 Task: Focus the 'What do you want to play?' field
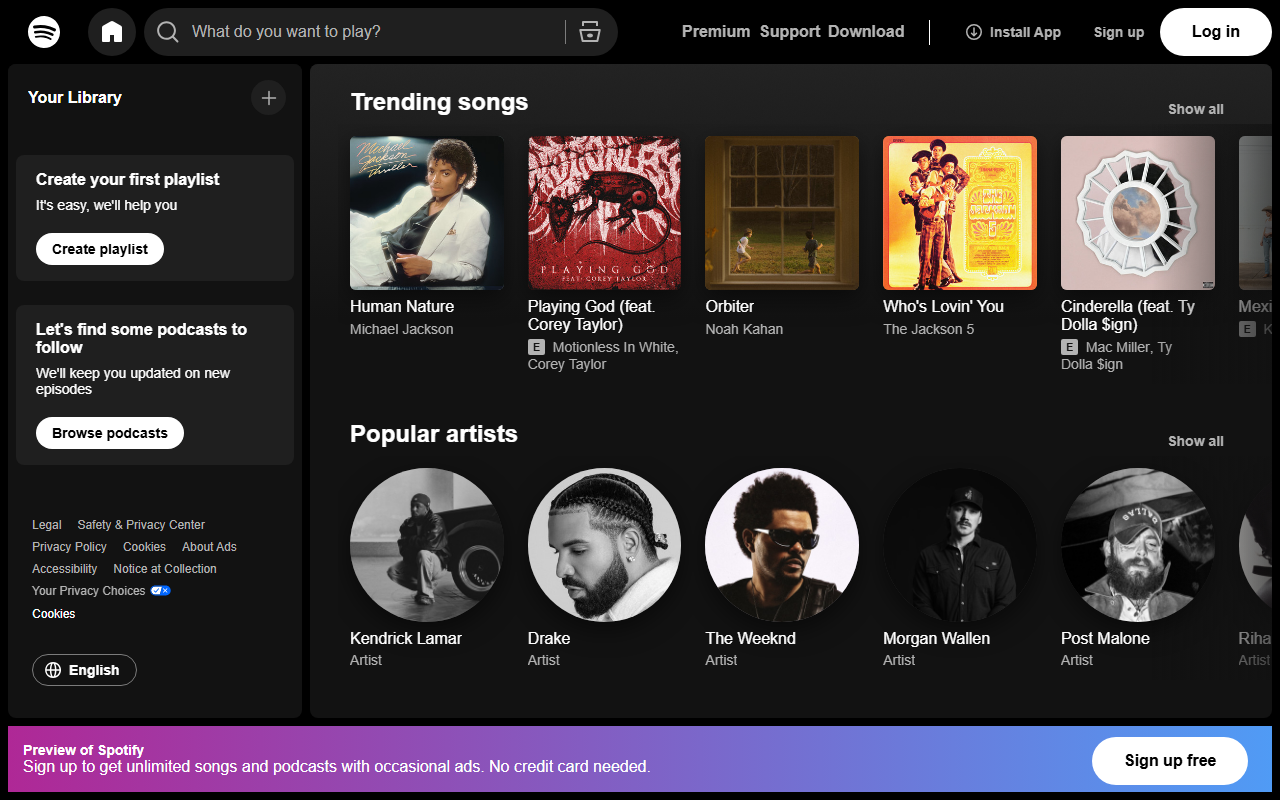[x=381, y=32]
